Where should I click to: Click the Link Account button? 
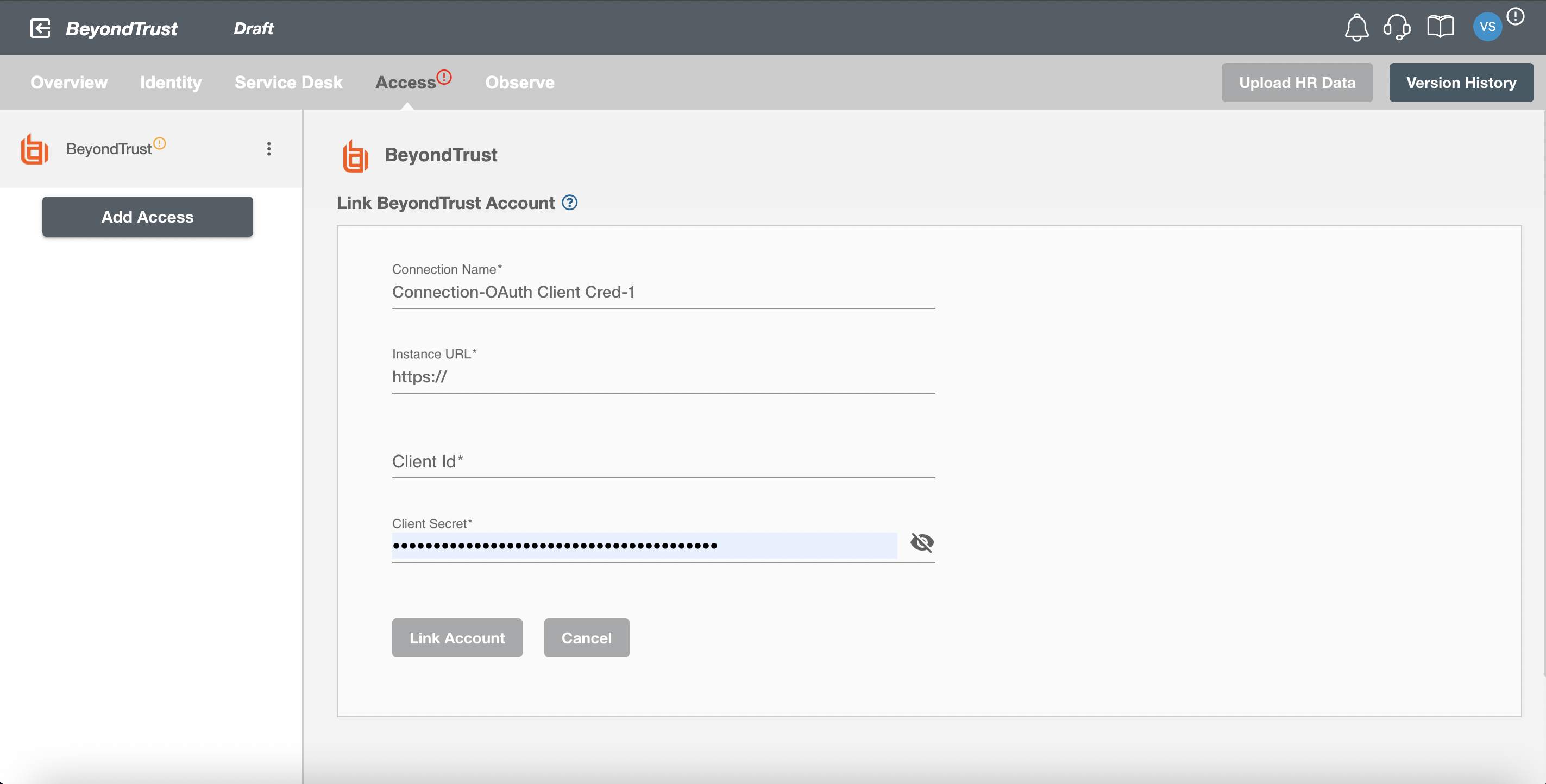[x=457, y=637]
